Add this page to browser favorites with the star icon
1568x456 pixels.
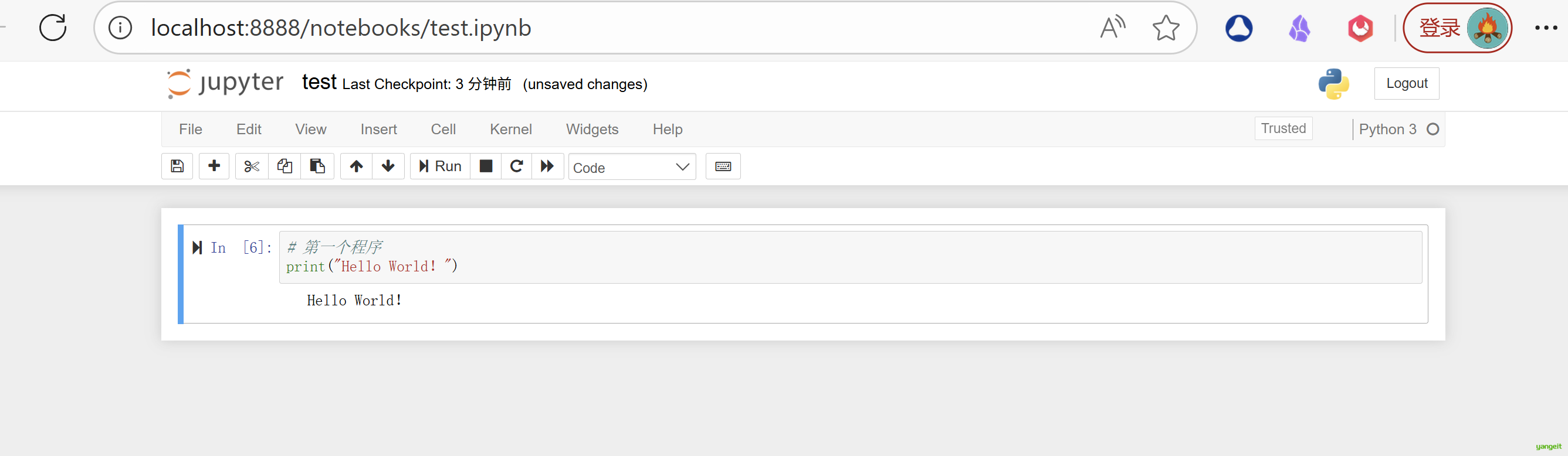coord(1166,28)
